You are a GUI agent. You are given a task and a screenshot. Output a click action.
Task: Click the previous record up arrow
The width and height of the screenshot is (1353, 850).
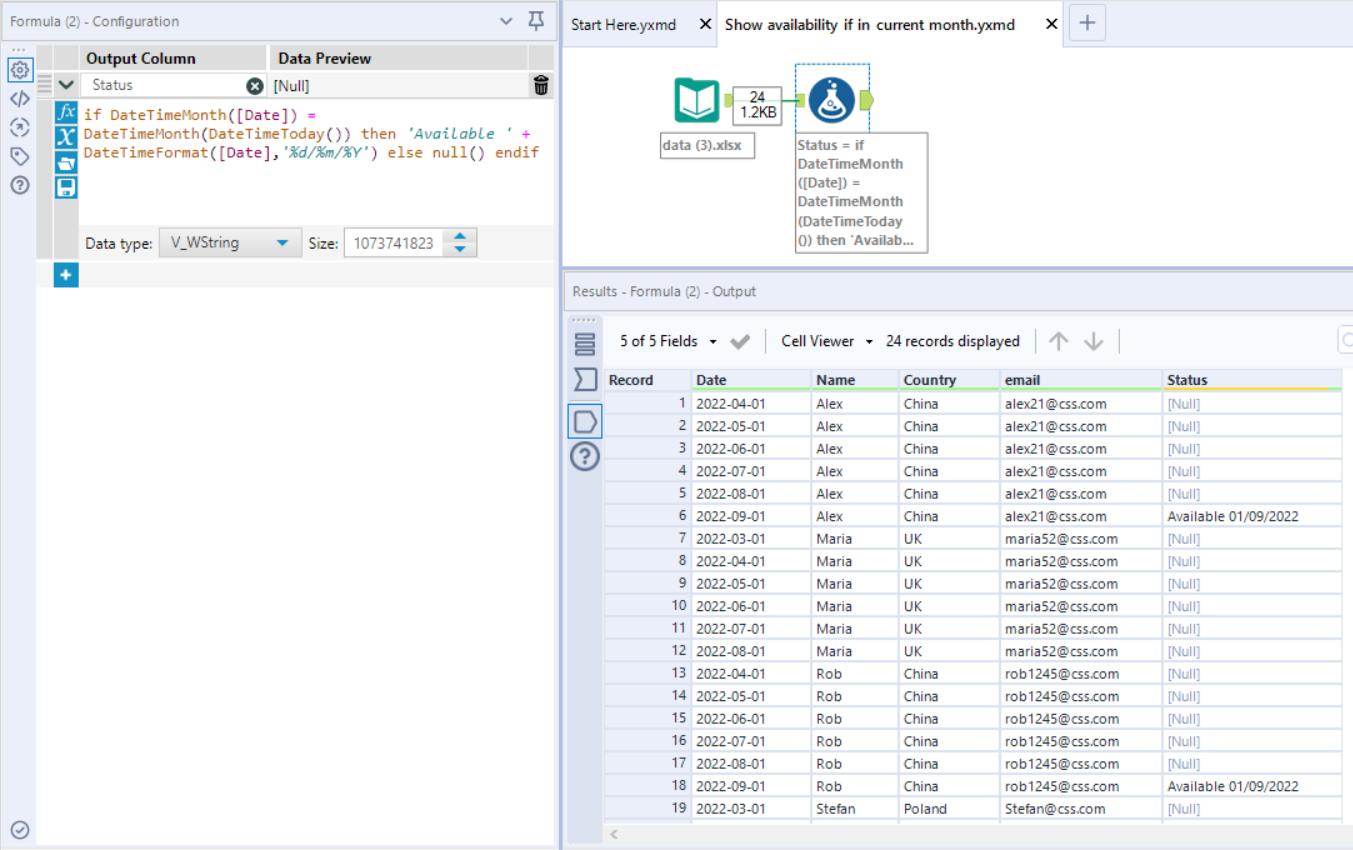tap(1058, 341)
